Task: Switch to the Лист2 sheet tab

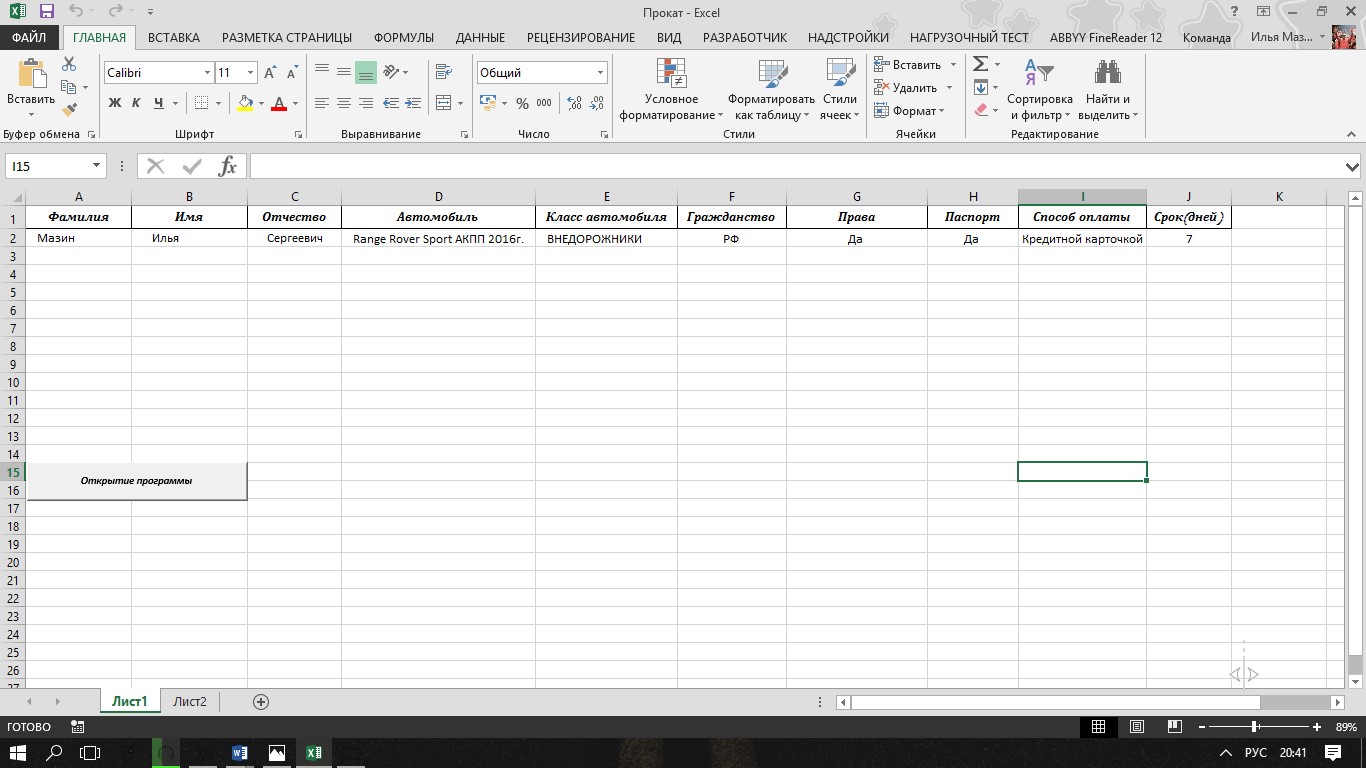Action: click(190, 702)
